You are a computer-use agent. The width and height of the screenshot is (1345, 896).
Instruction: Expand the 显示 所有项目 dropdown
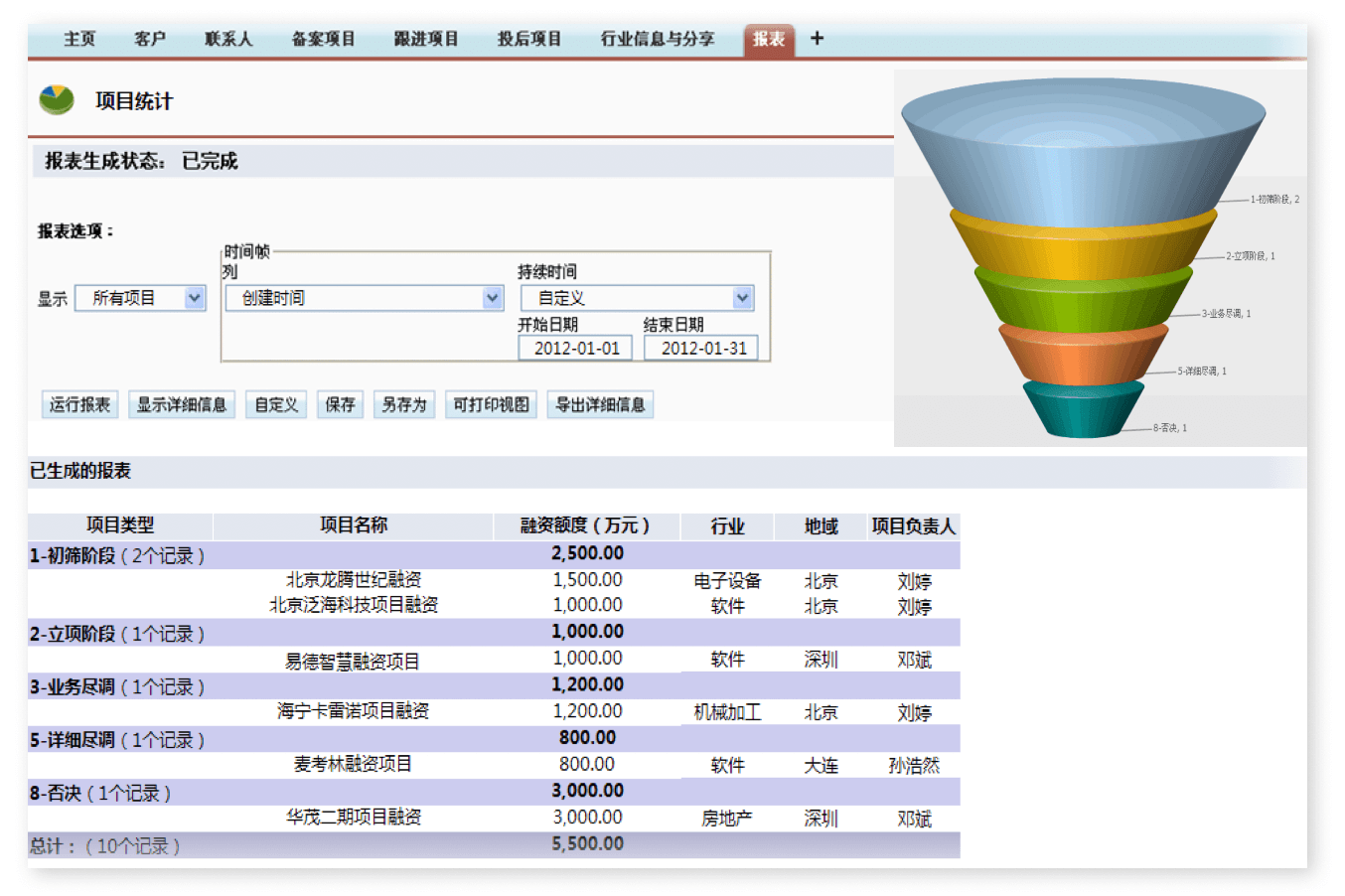pos(140,298)
